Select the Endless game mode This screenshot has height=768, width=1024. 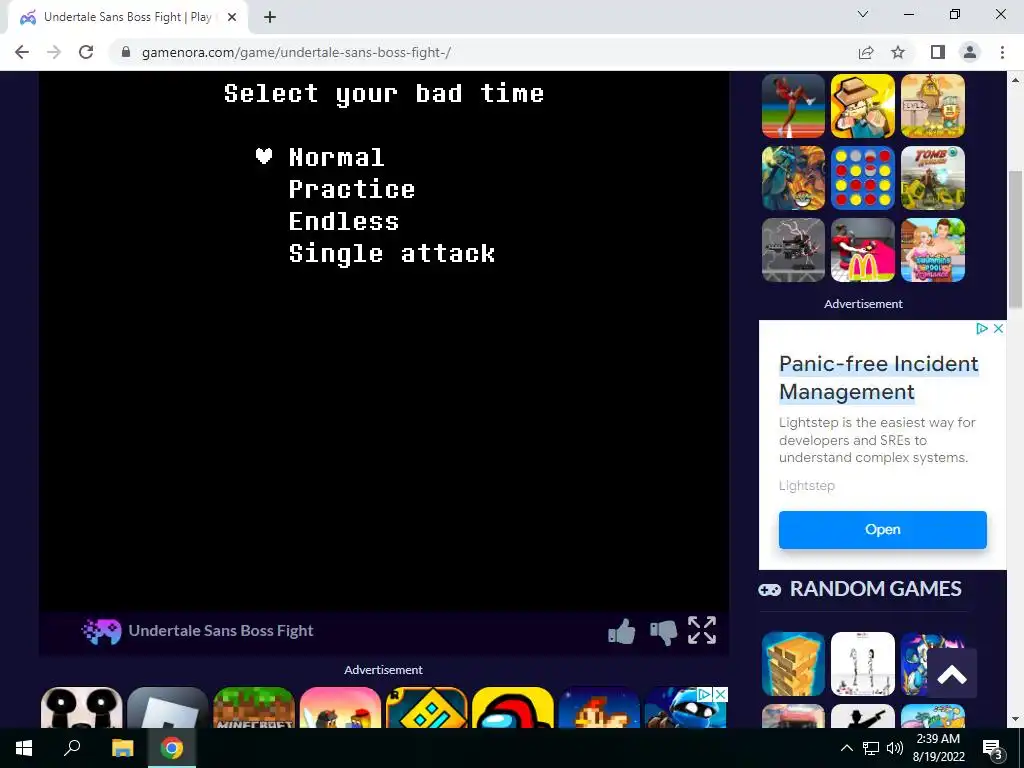344,221
